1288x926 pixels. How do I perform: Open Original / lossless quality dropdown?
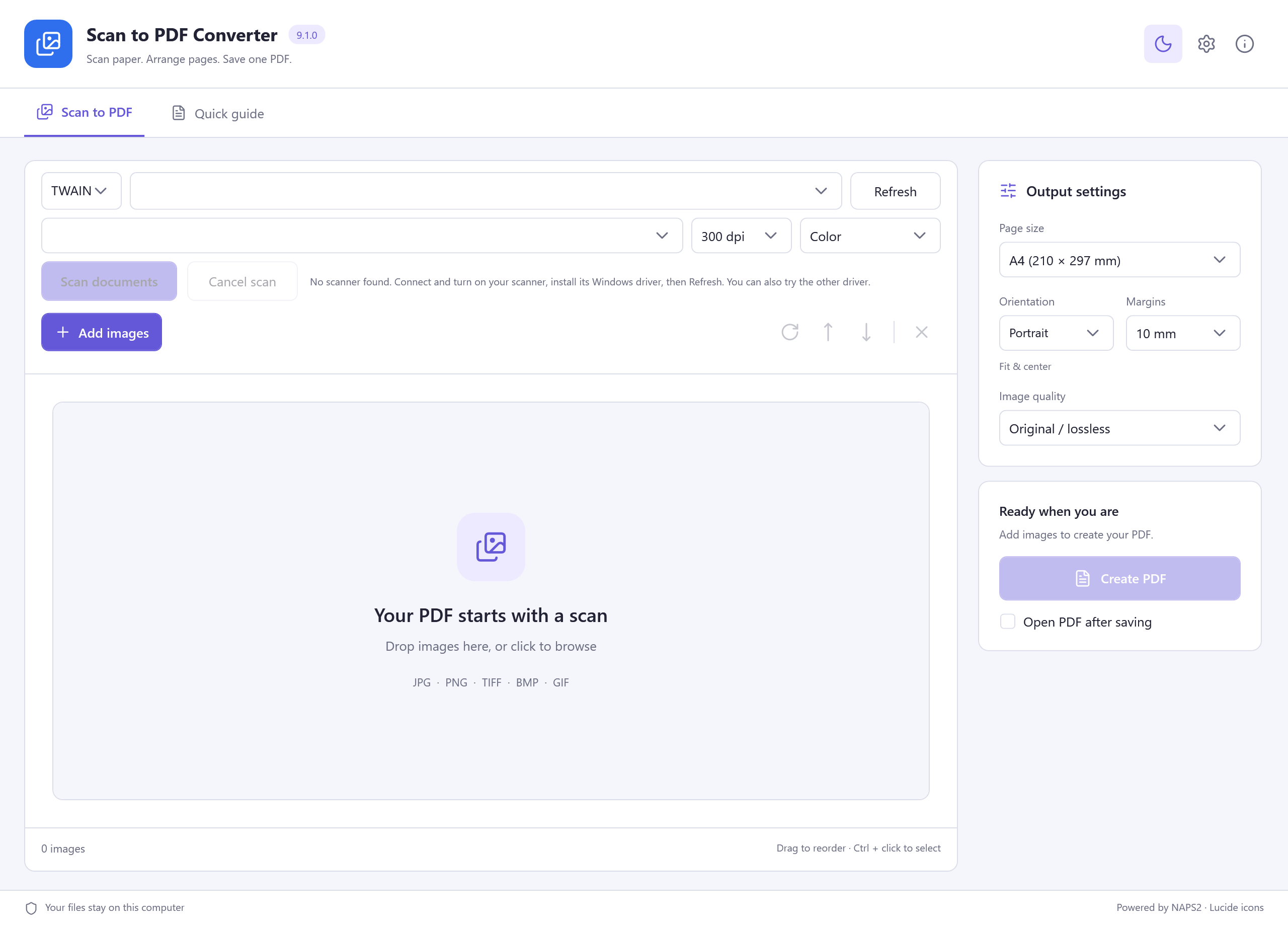tap(1119, 428)
